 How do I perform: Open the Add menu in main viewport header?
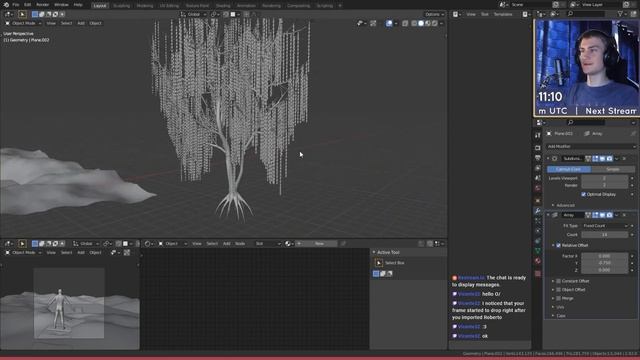pos(81,23)
